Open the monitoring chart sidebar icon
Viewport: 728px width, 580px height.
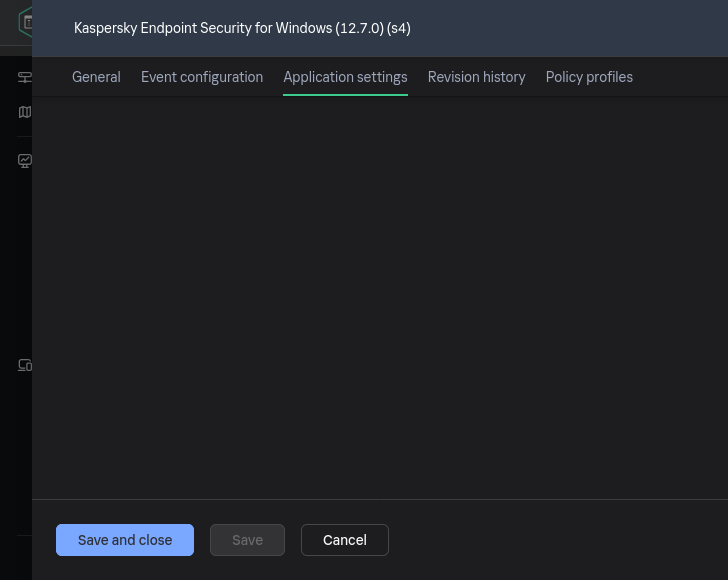[25, 160]
